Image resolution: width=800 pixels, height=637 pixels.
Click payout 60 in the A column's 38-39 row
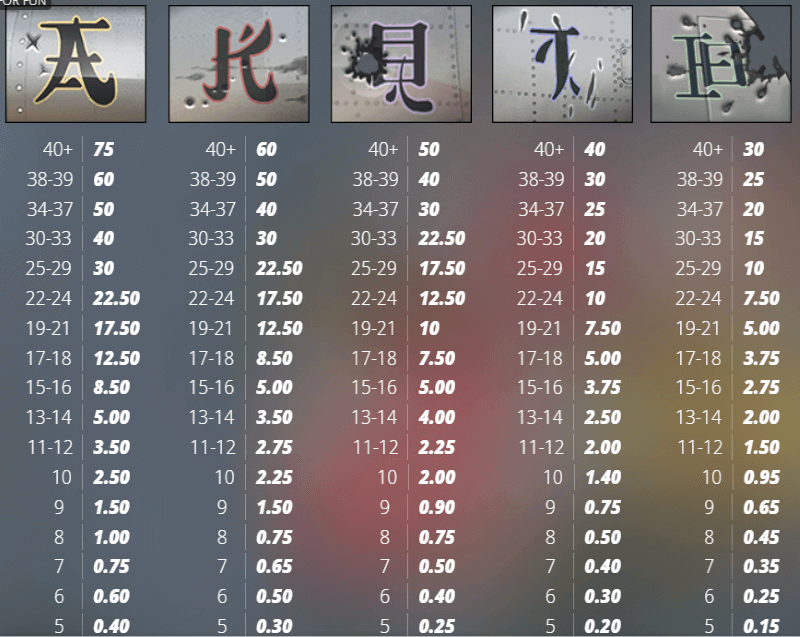(x=104, y=180)
